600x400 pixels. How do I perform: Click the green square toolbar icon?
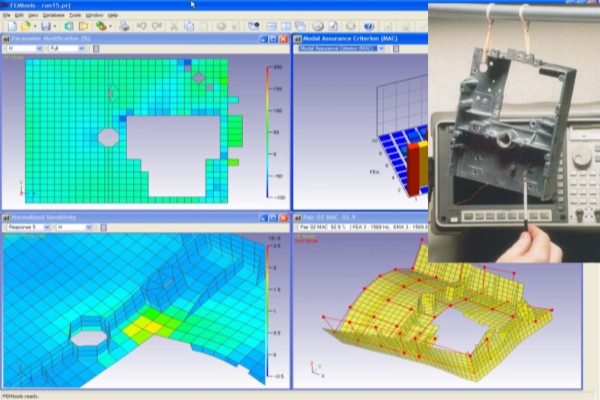pyautogui.click(x=69, y=26)
